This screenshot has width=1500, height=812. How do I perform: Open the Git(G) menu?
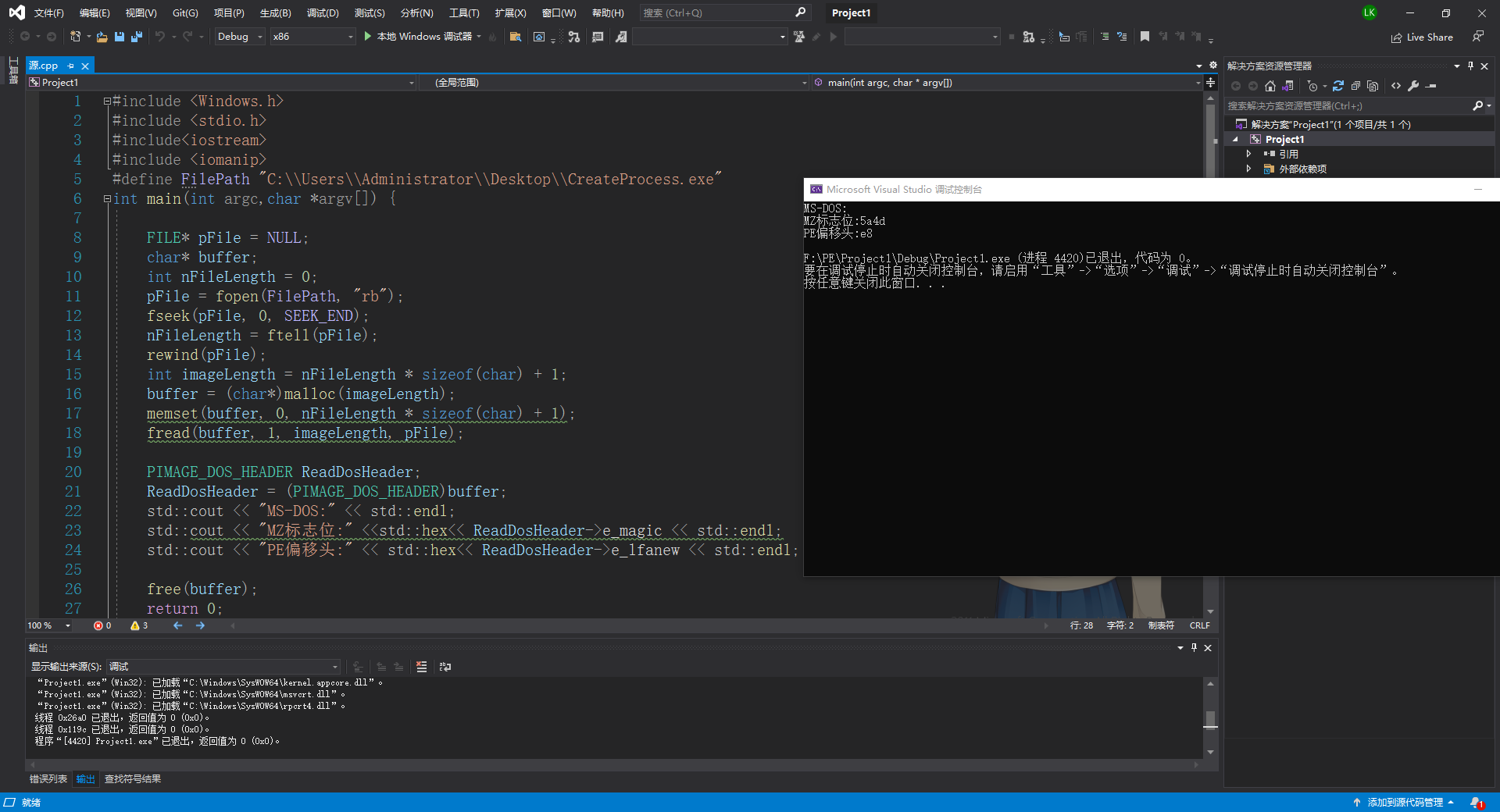(185, 12)
